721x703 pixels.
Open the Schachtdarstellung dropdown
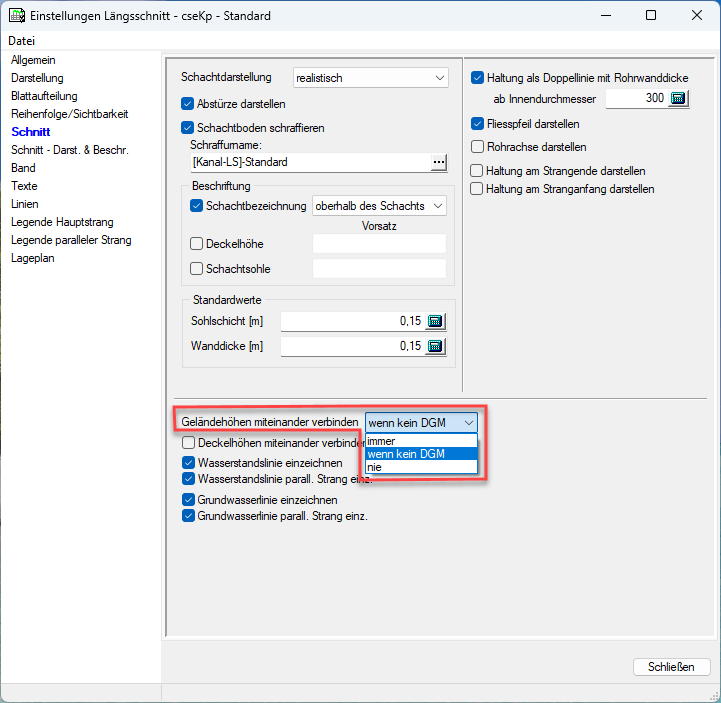pos(370,77)
